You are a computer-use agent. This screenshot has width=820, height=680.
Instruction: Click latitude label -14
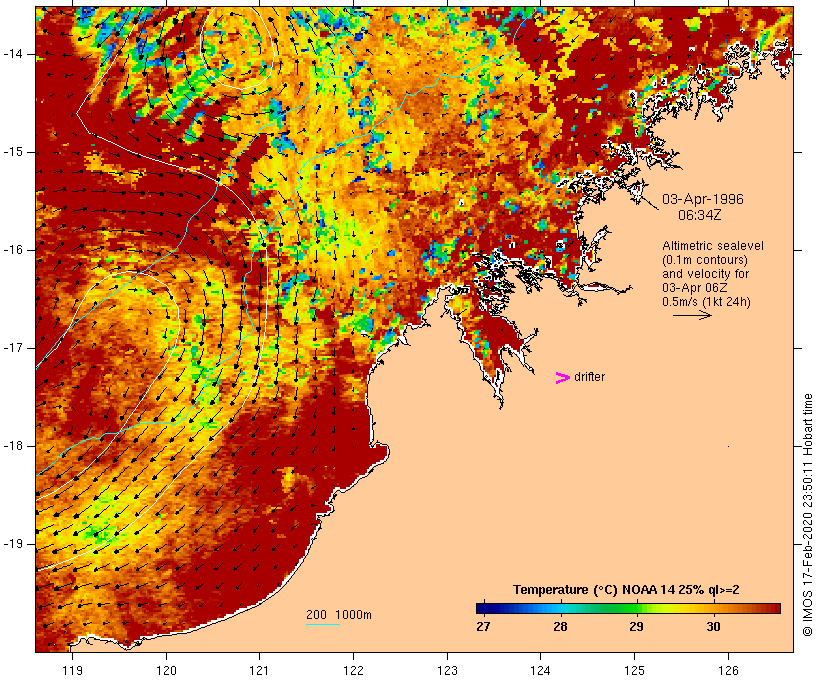pos(13,54)
